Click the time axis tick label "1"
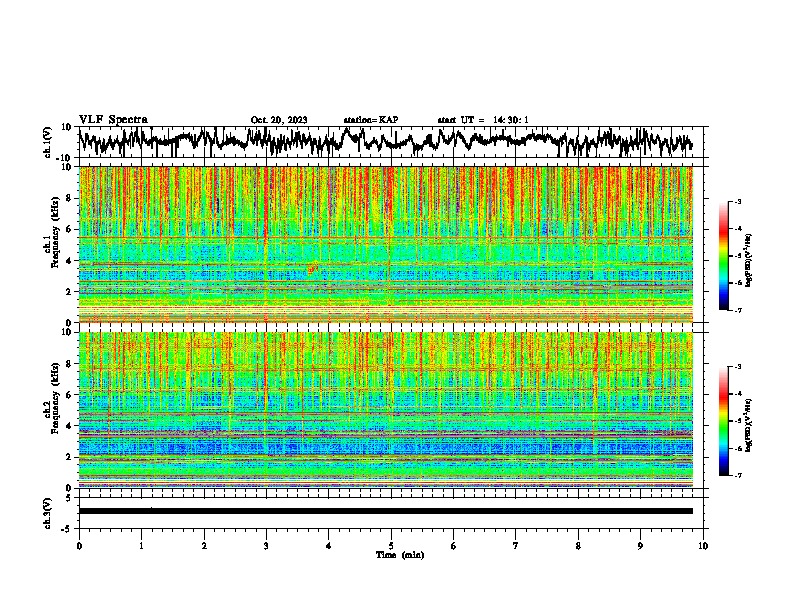 pyautogui.click(x=141, y=546)
